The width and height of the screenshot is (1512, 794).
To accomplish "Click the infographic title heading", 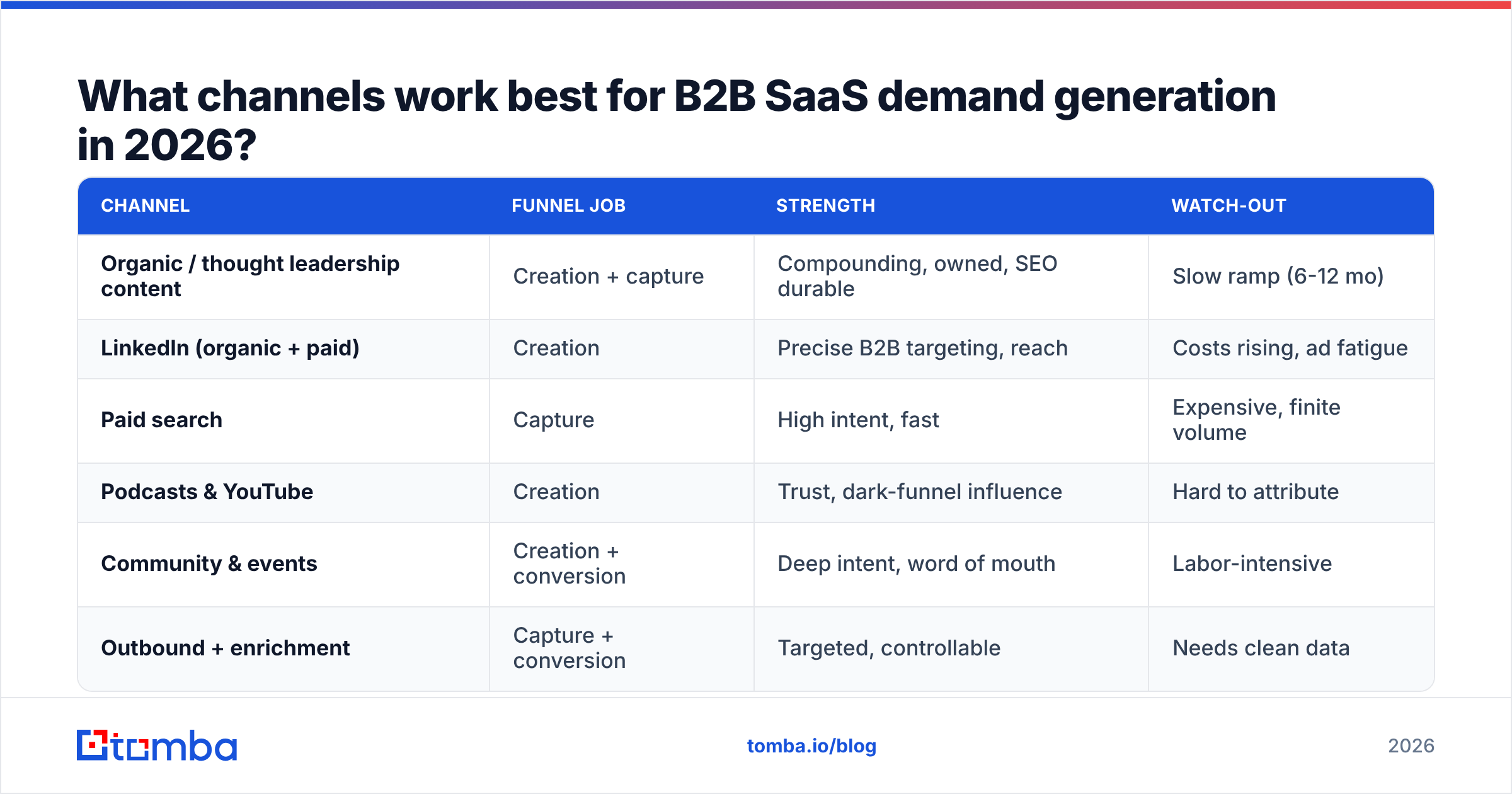I will click(677, 120).
